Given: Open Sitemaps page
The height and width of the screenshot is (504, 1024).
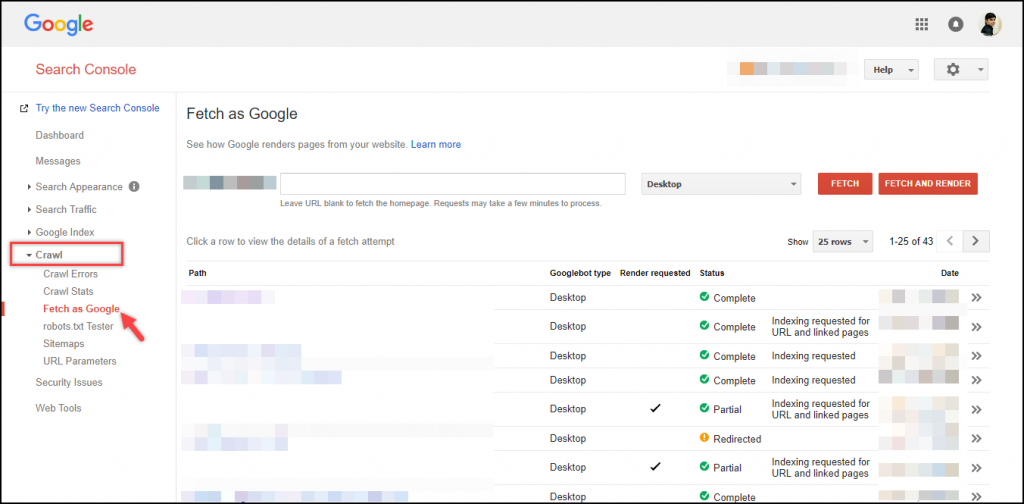Looking at the screenshot, I should tap(63, 343).
